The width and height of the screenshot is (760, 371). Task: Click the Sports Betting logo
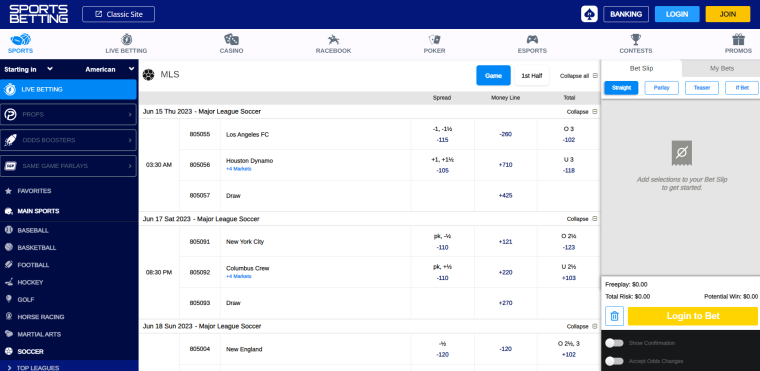(x=39, y=15)
